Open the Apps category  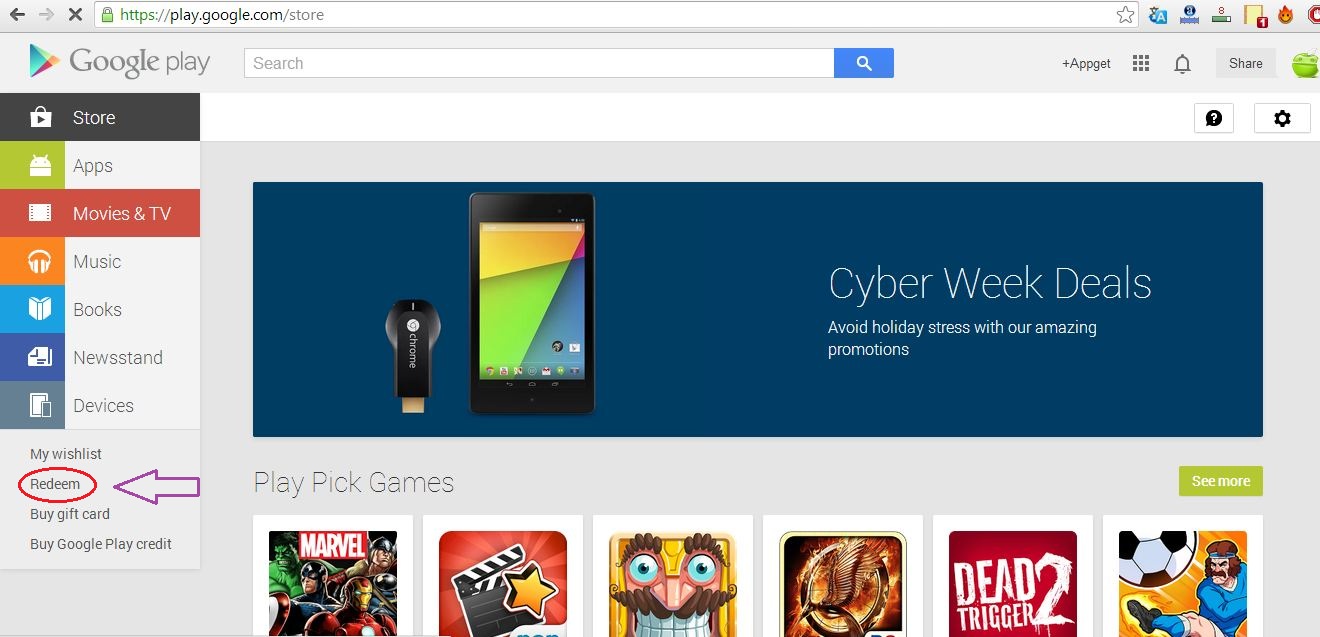point(100,166)
